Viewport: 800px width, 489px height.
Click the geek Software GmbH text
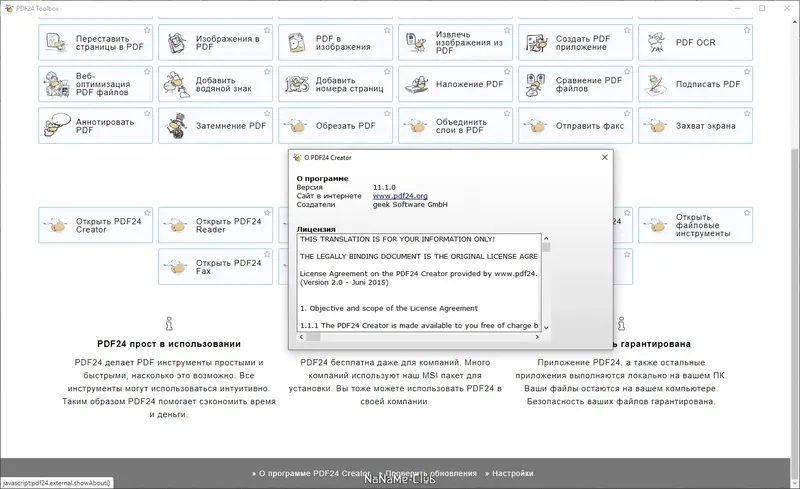click(410, 204)
